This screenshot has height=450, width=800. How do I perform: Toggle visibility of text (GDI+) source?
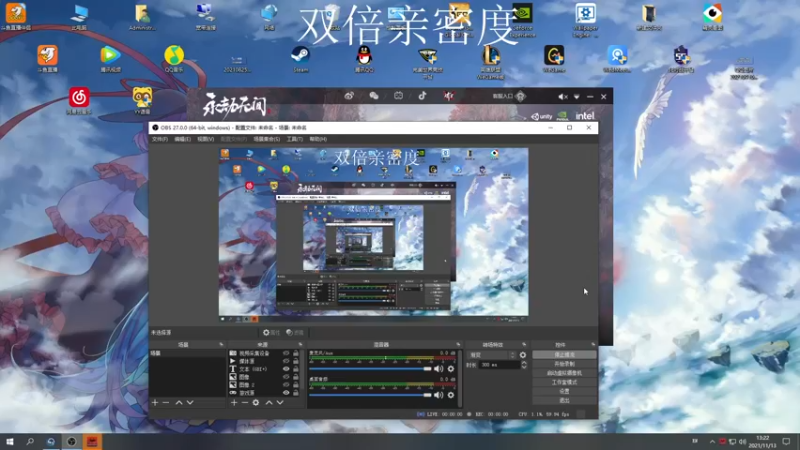click(x=286, y=369)
